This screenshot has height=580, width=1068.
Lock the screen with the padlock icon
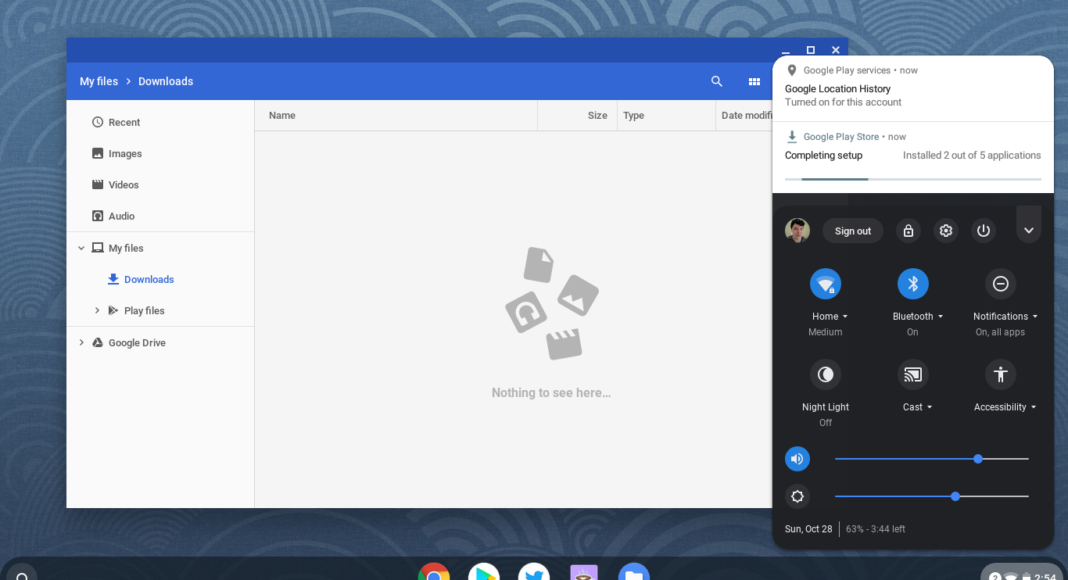[x=908, y=231]
